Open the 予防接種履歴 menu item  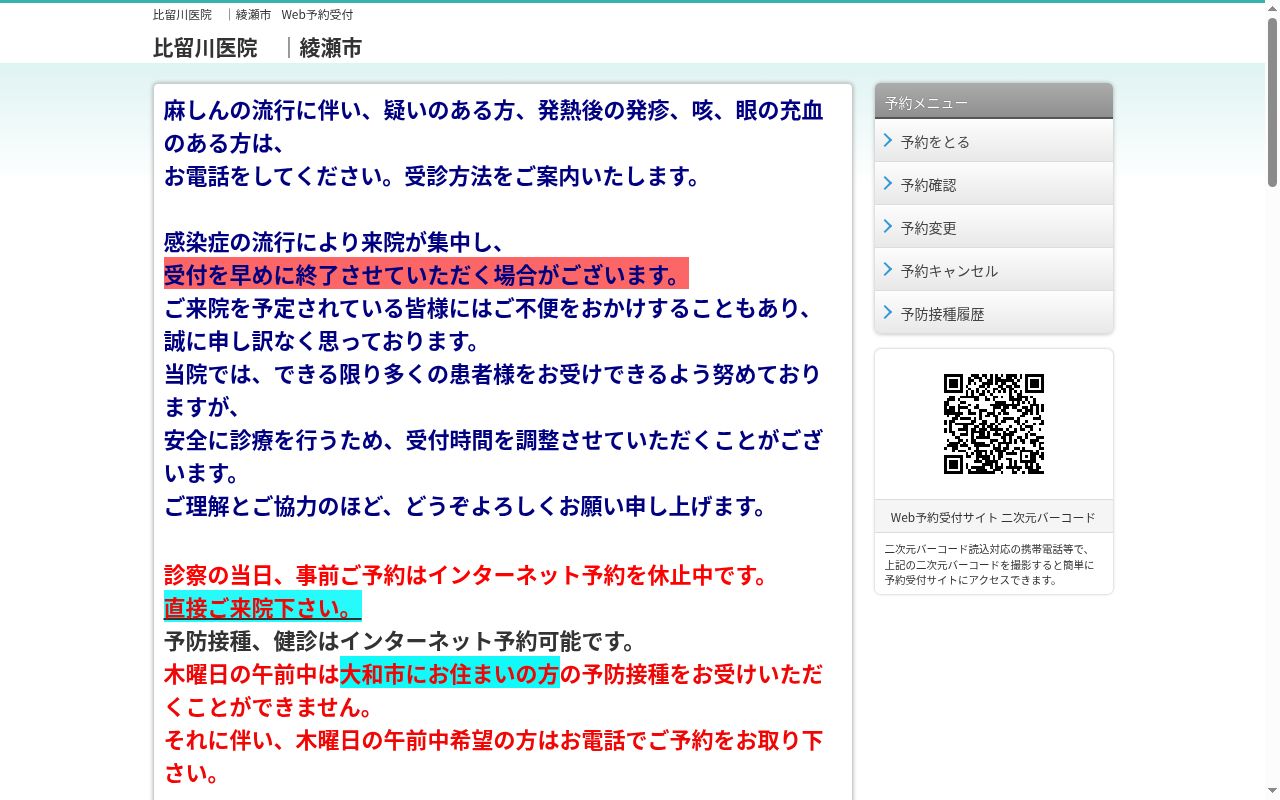click(x=993, y=313)
